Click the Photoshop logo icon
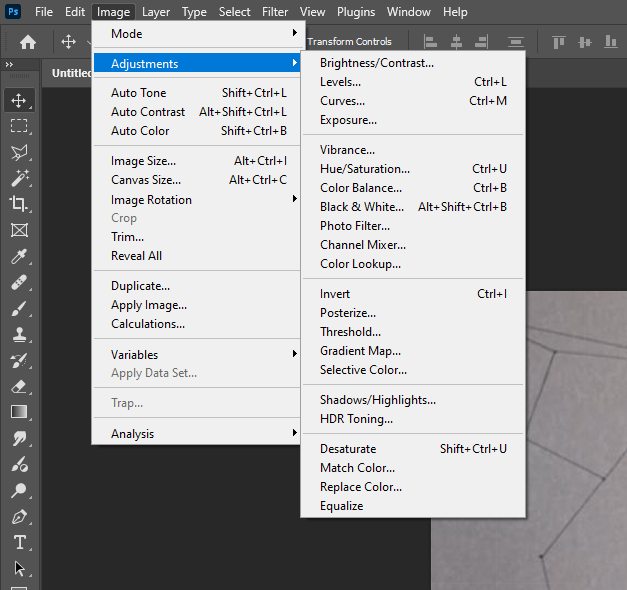The image size is (627, 590). click(13, 11)
